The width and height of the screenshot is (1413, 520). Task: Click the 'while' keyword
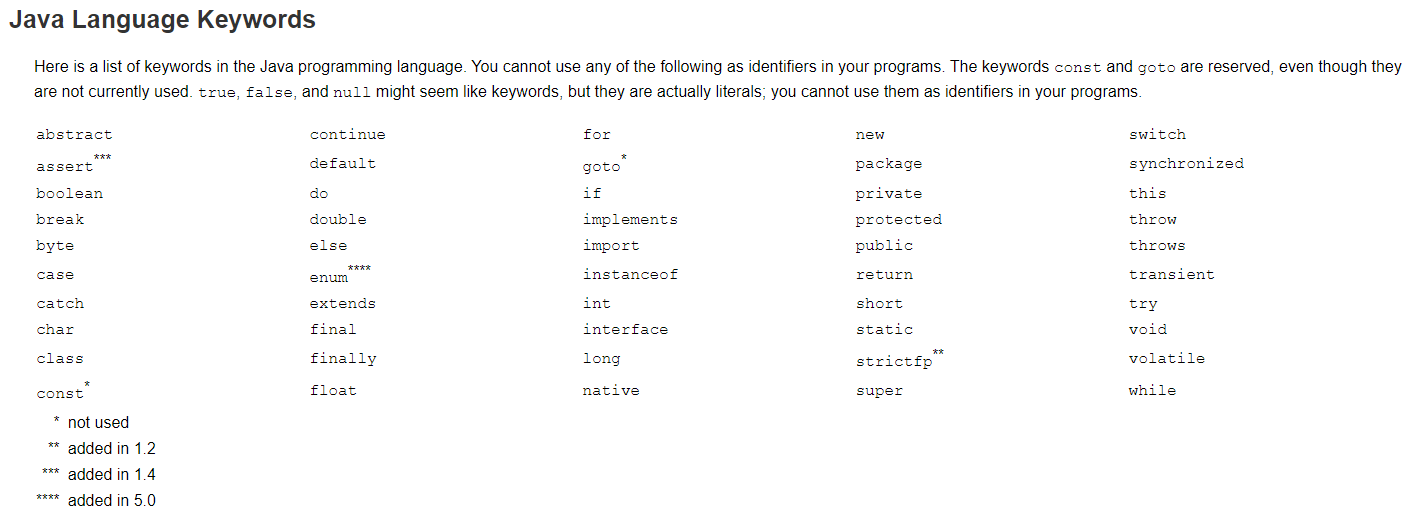[x=1152, y=391]
